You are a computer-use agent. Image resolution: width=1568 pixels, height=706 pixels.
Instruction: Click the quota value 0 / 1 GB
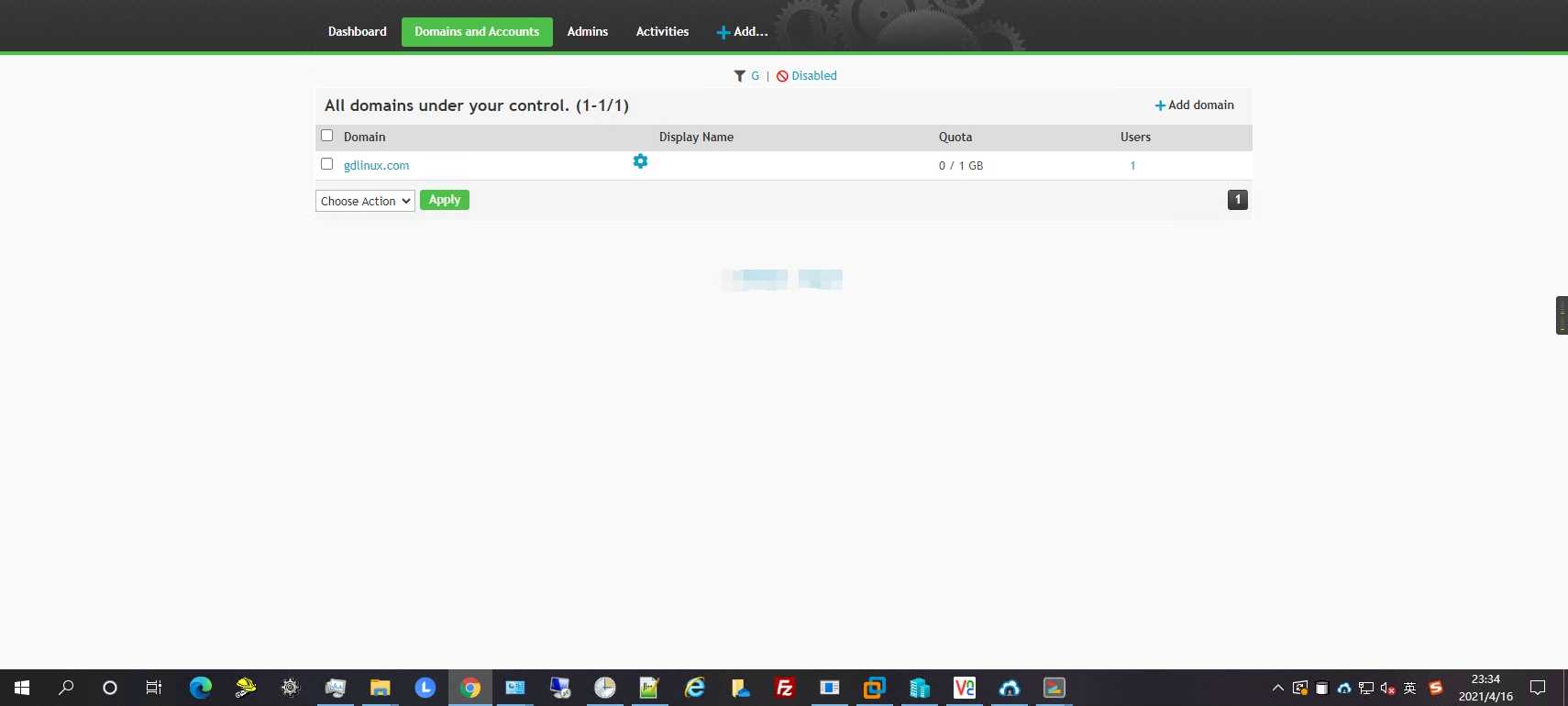[960, 166]
